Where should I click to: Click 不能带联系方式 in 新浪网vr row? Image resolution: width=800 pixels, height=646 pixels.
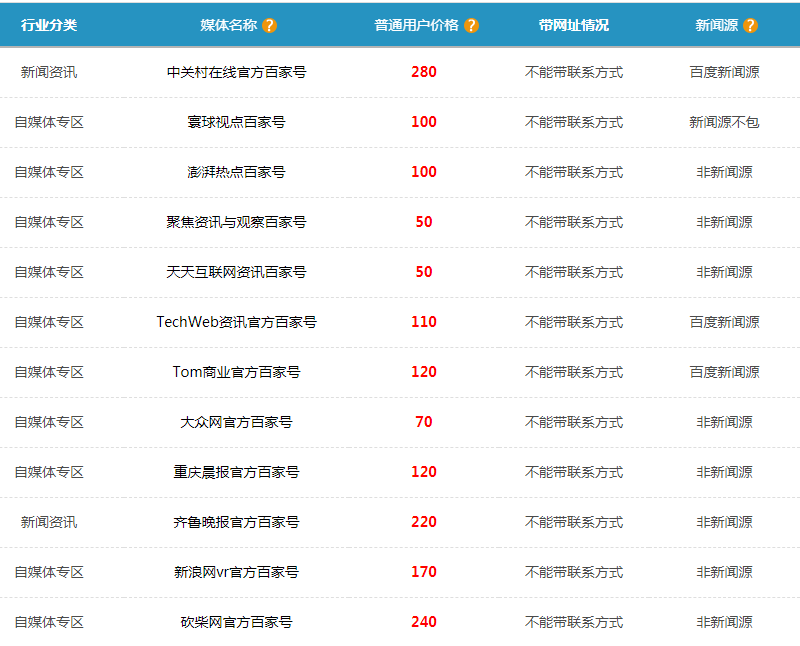pos(574,572)
